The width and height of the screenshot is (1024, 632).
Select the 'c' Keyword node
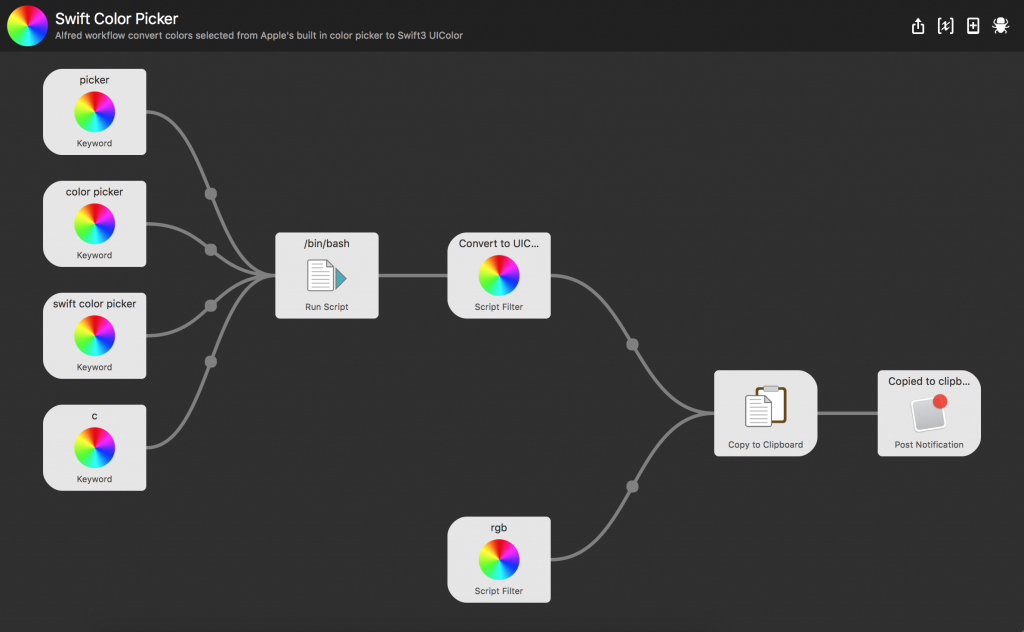coord(95,448)
